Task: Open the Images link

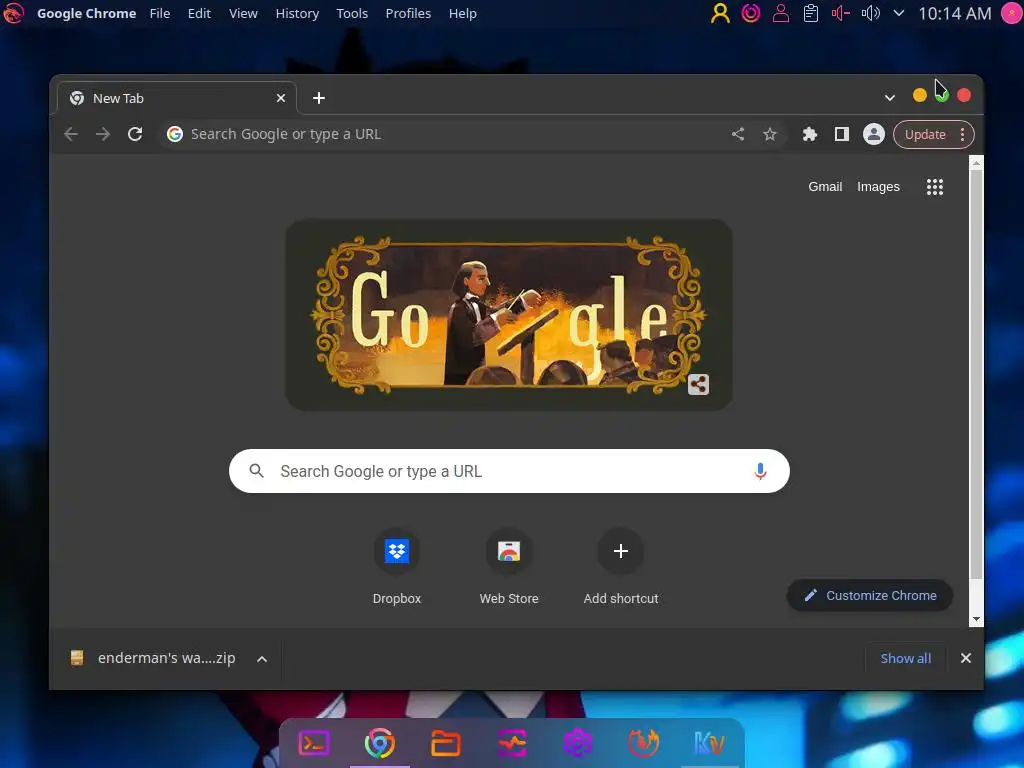Action: [x=878, y=187]
